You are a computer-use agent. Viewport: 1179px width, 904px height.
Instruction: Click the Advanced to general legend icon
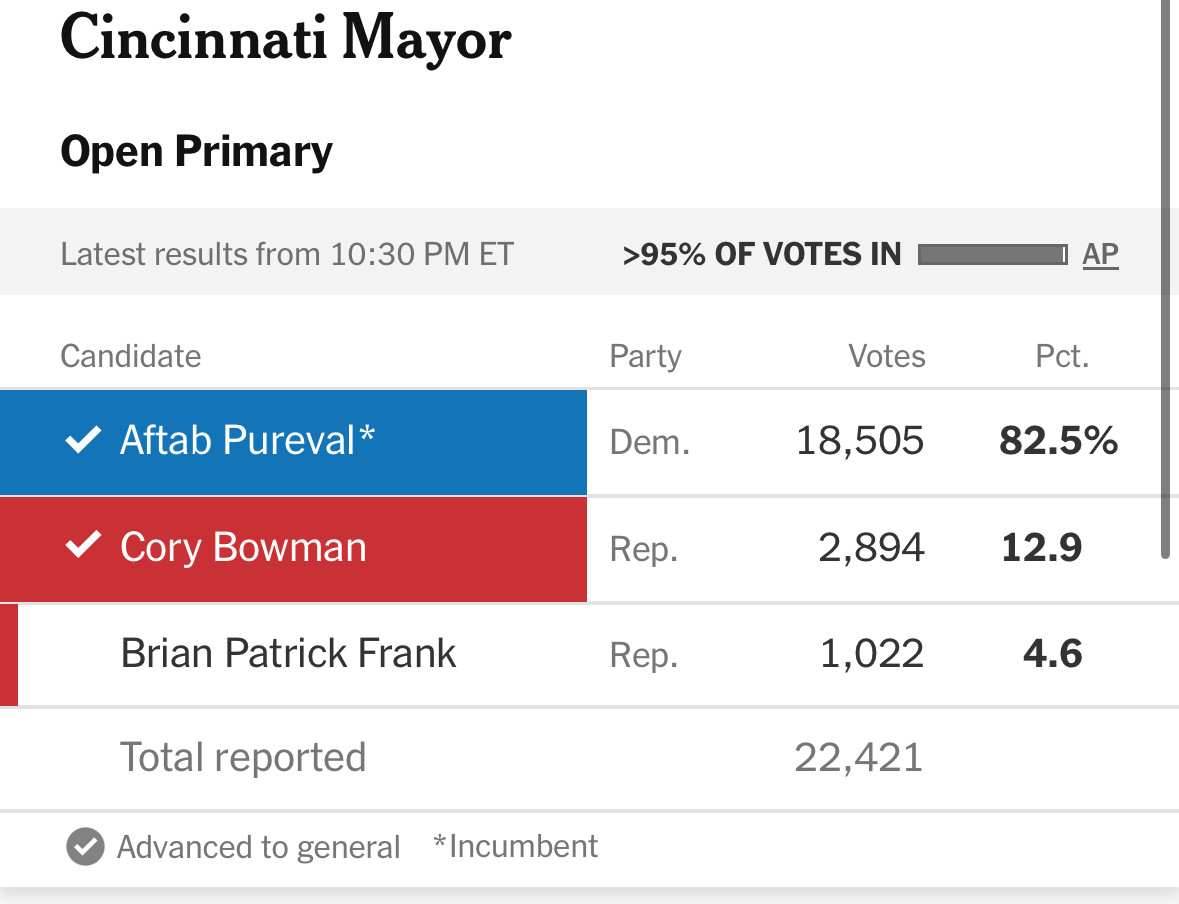[85, 847]
